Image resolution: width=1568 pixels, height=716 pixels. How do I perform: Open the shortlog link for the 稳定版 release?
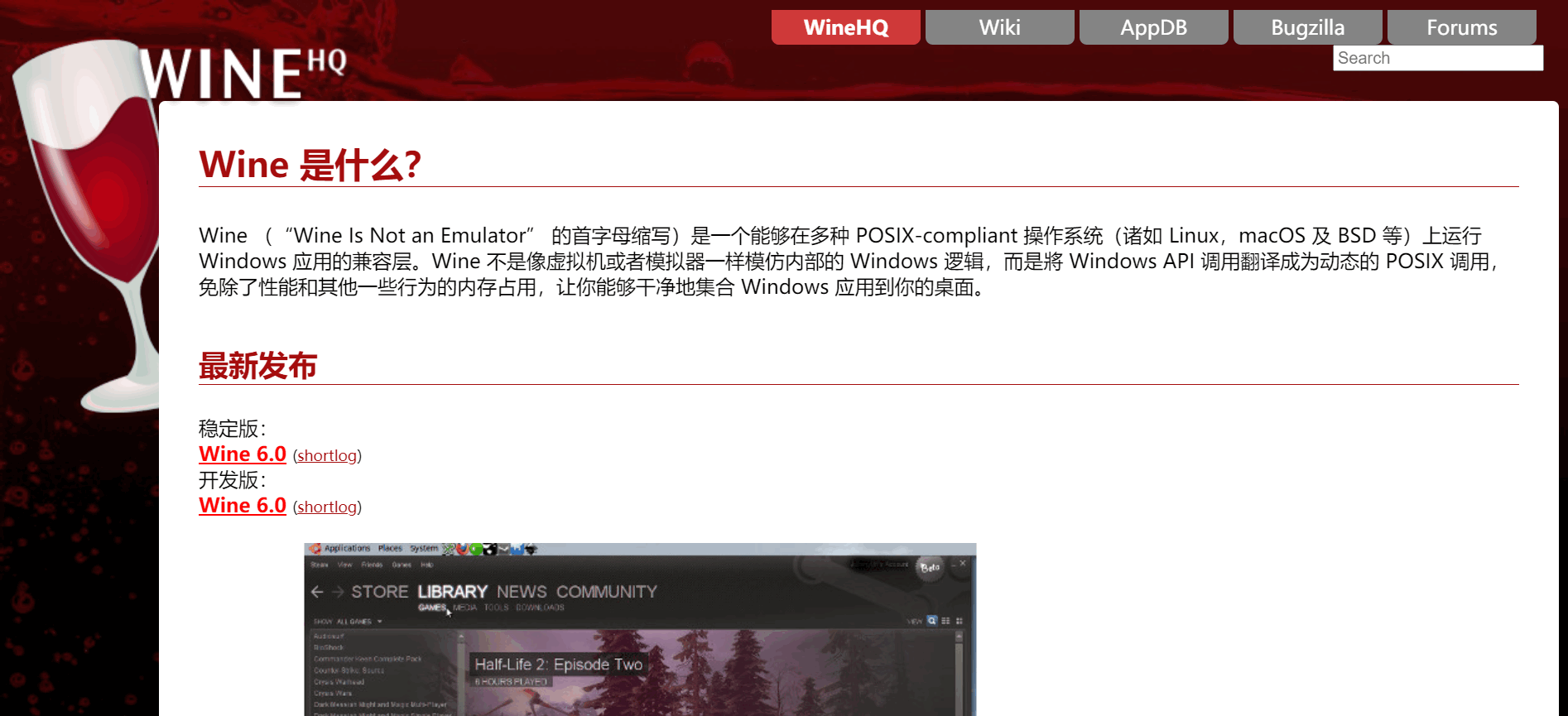tap(327, 456)
